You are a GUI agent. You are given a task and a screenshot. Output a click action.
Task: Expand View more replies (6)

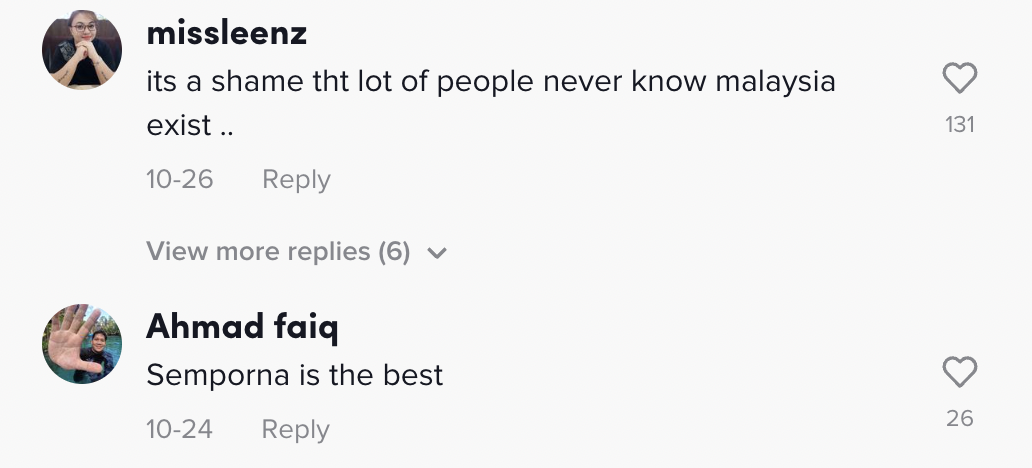(278, 252)
